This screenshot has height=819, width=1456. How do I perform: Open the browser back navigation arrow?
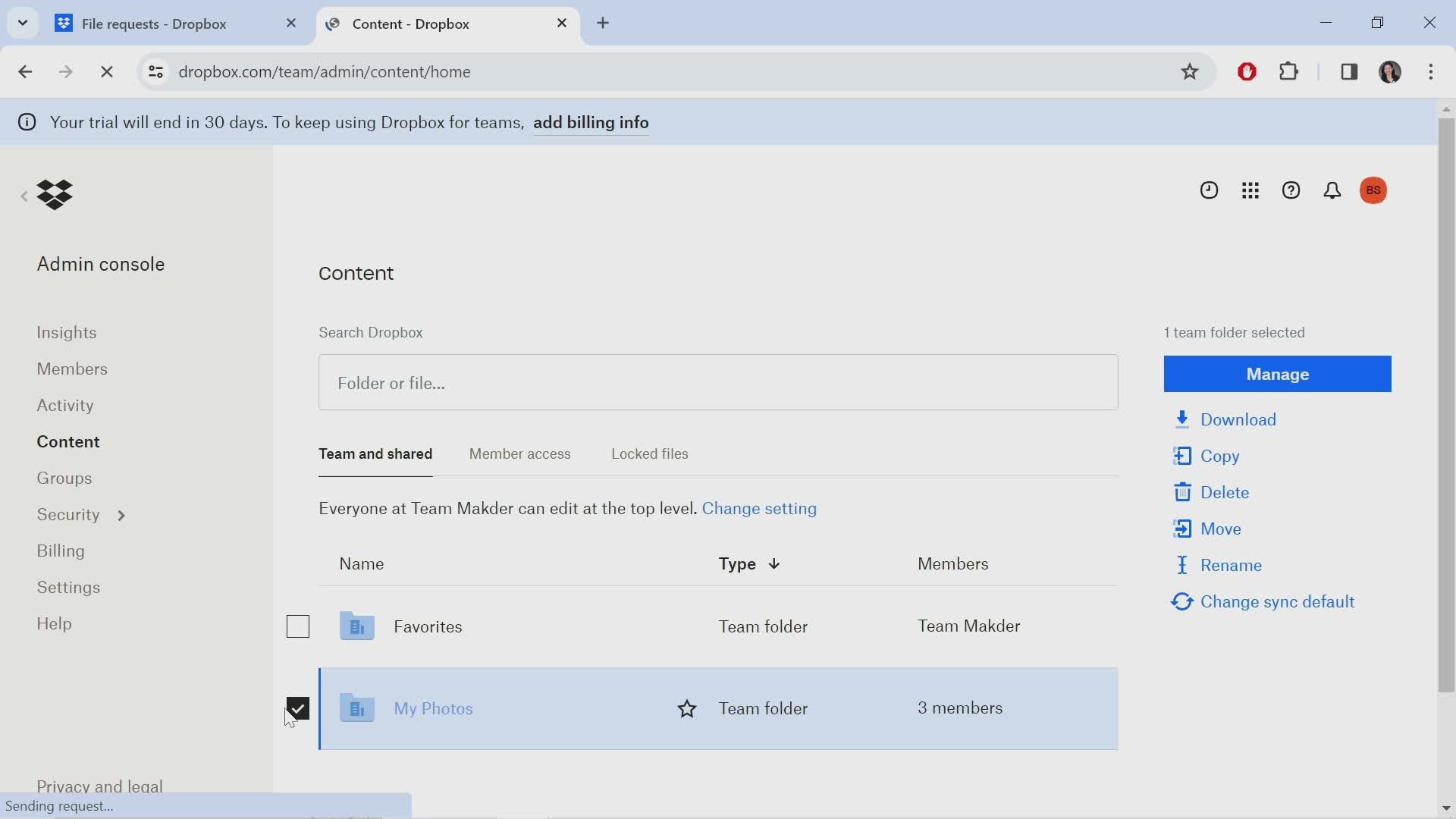click(x=25, y=71)
